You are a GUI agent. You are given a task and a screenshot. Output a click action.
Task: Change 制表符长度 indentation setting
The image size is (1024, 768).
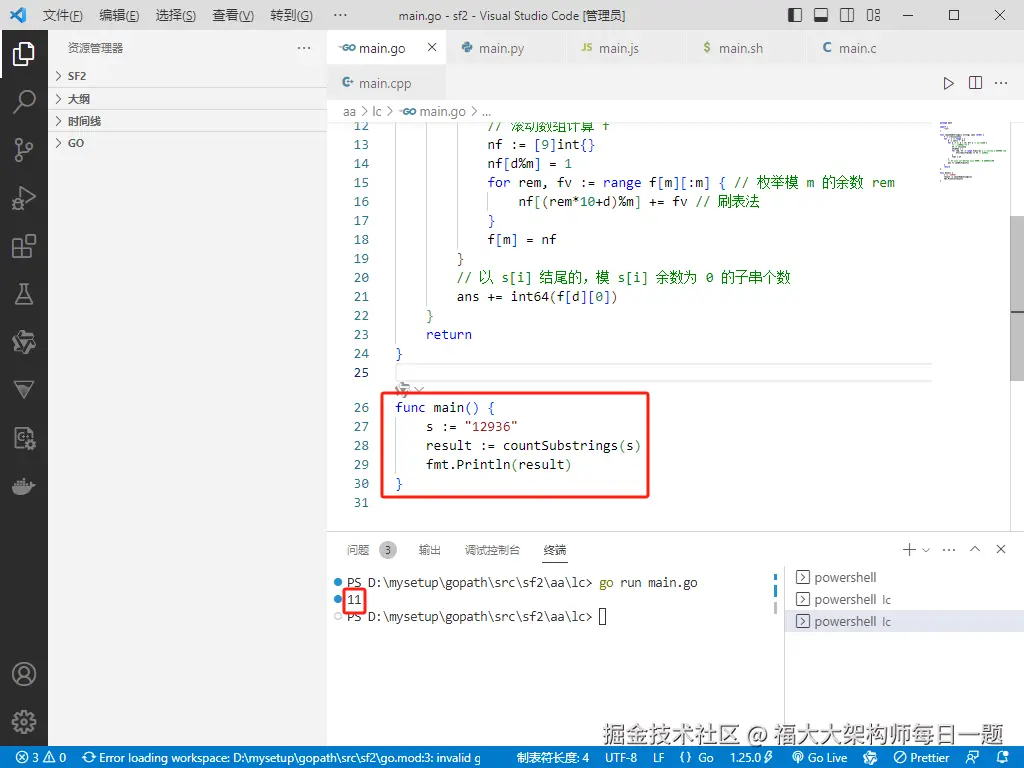552,758
